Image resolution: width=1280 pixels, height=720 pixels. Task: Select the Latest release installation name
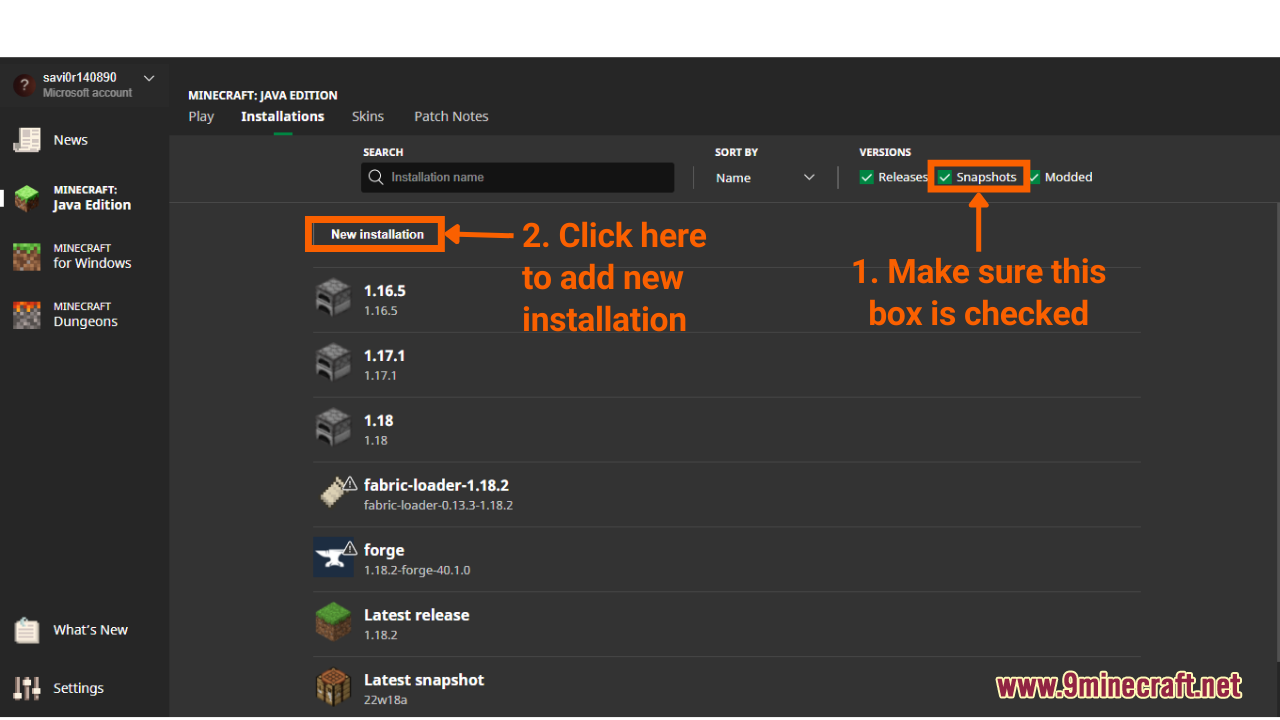tap(417, 615)
